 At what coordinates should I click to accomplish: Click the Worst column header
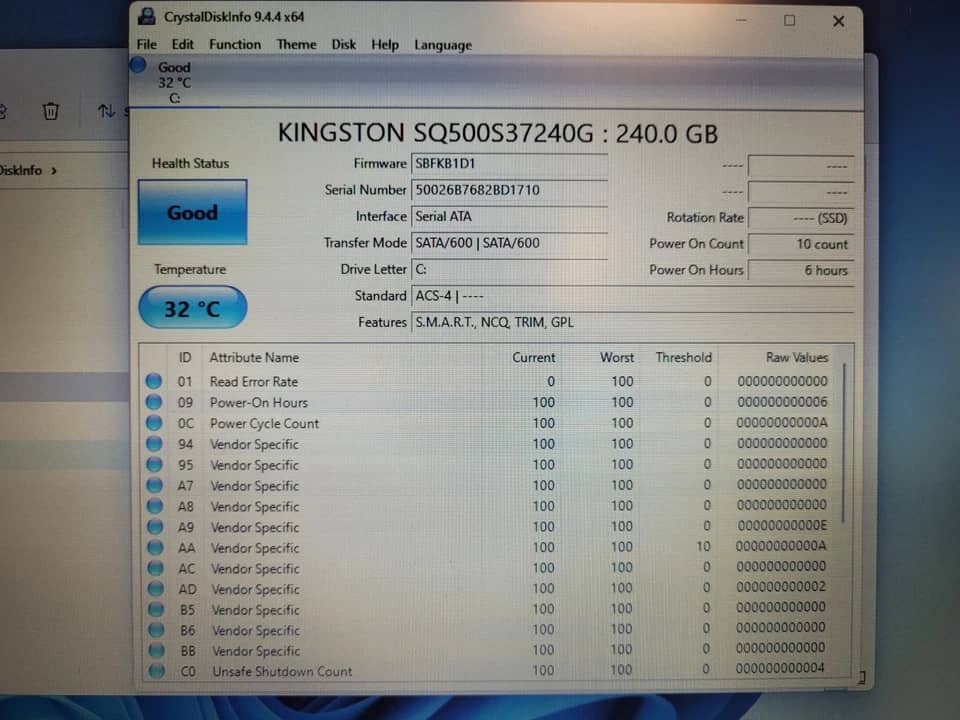(x=617, y=358)
